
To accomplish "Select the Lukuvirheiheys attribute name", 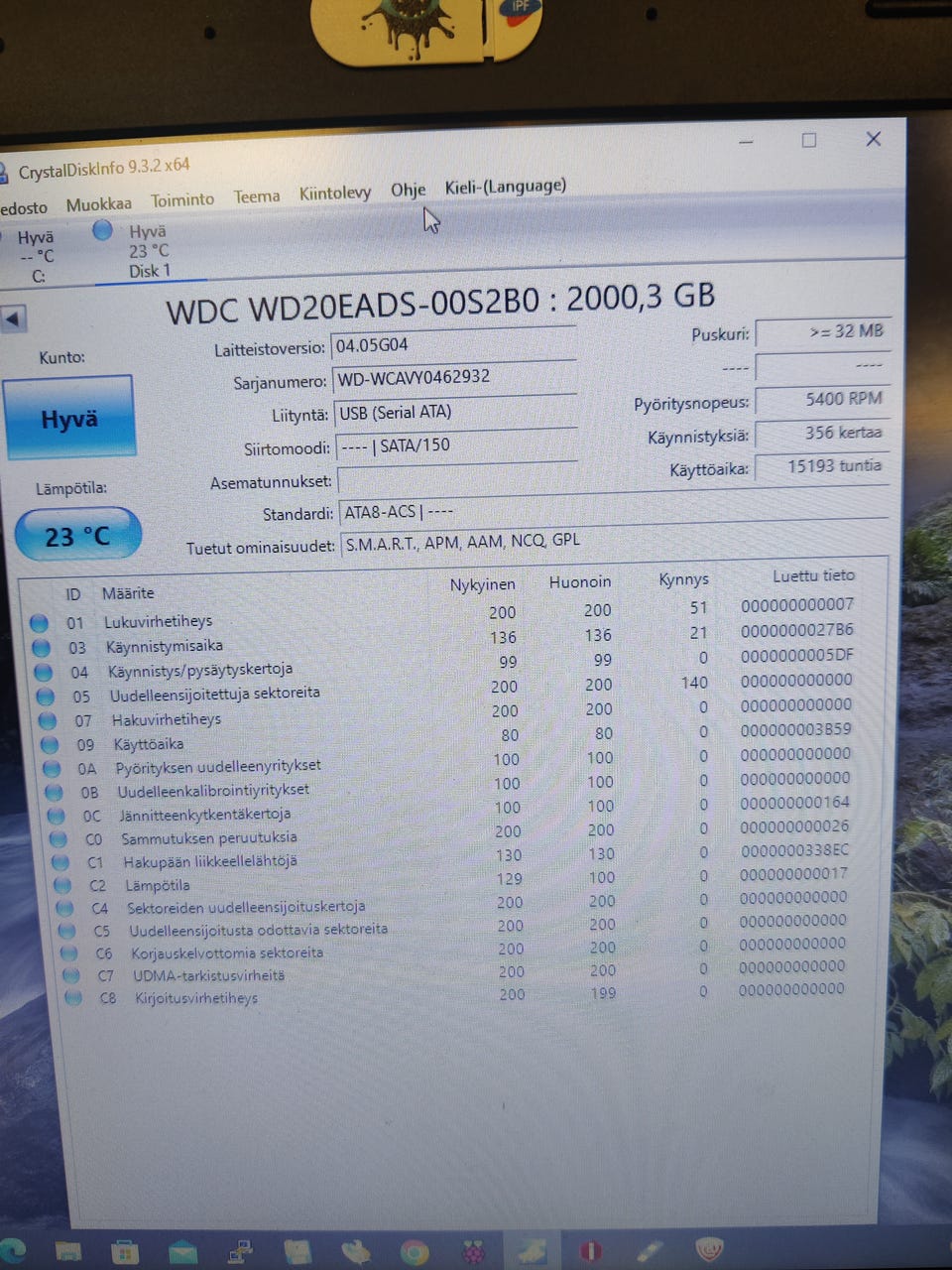I will [158, 621].
